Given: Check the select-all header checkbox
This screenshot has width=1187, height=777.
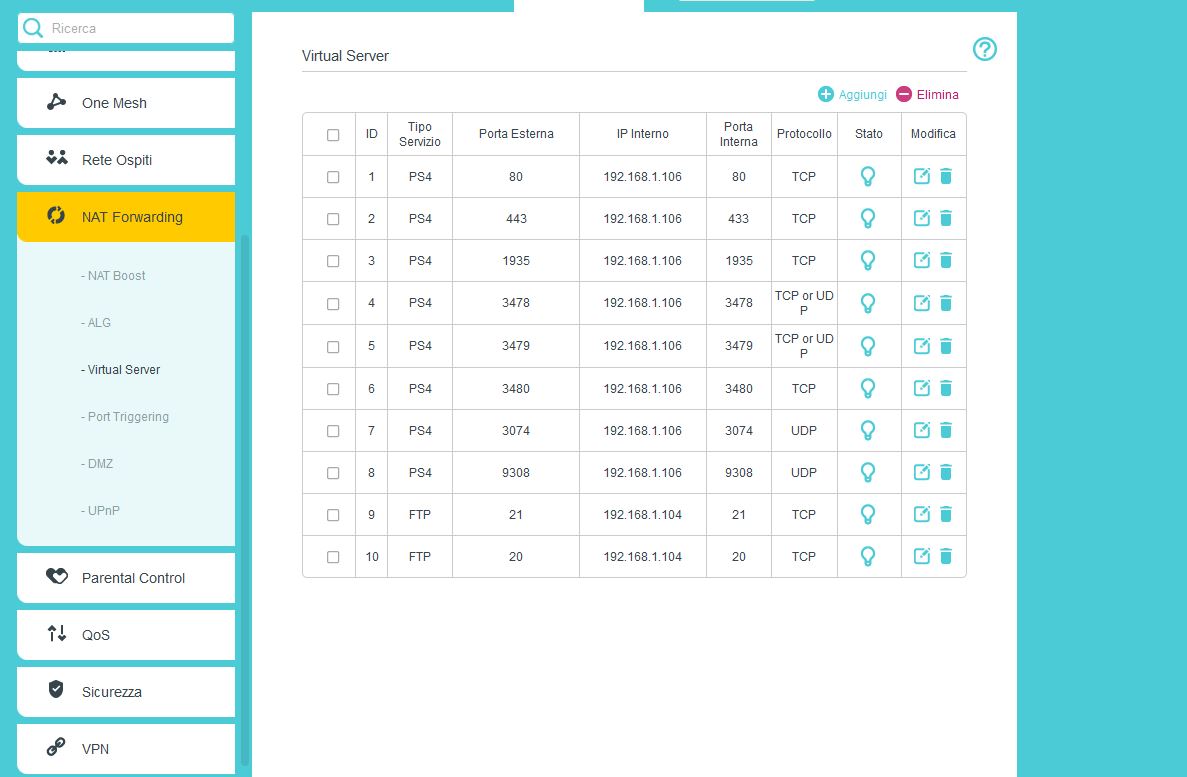Looking at the screenshot, I should tap(333, 135).
